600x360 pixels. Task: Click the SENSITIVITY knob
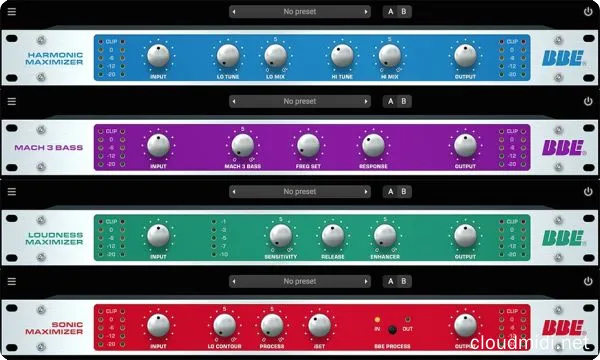tap(281, 236)
